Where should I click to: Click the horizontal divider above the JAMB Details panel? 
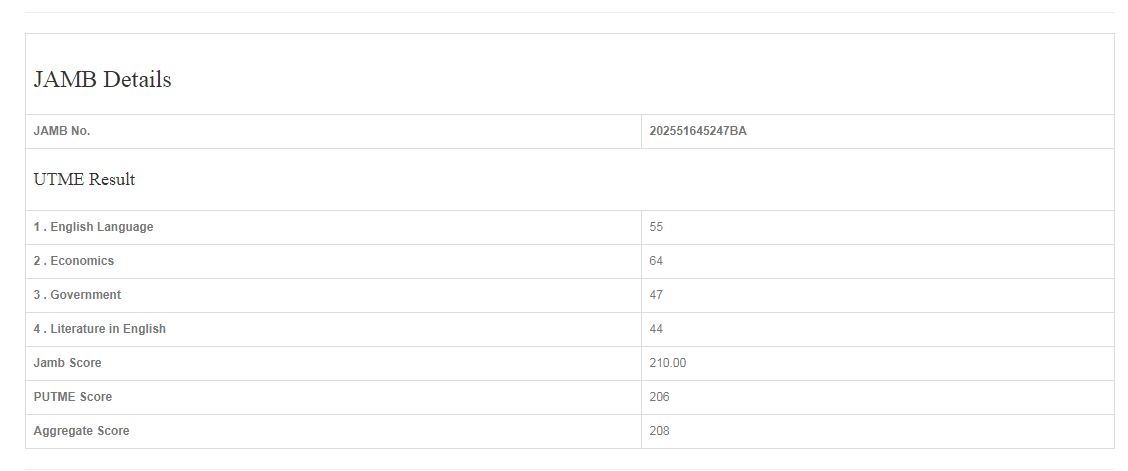(x=569, y=13)
